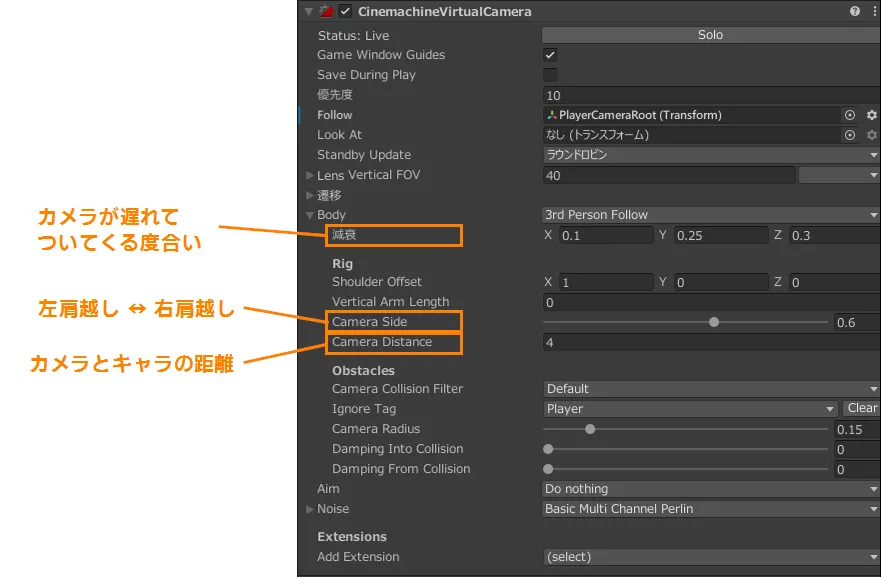Enable Save During Play checkbox
Image resolution: width=881 pixels, height=577 pixels.
(x=550, y=75)
